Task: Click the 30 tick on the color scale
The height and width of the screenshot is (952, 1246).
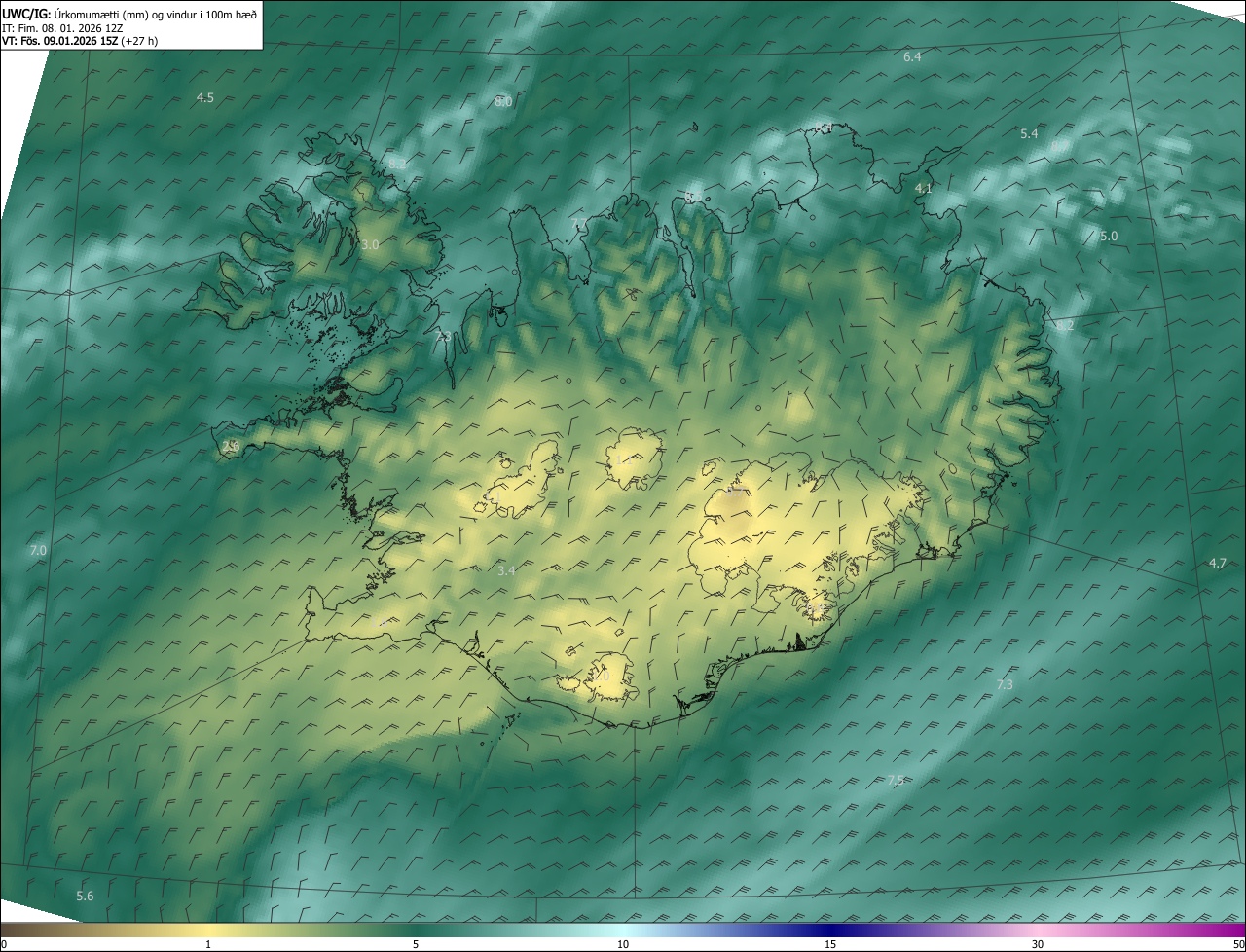Action: point(1038,944)
